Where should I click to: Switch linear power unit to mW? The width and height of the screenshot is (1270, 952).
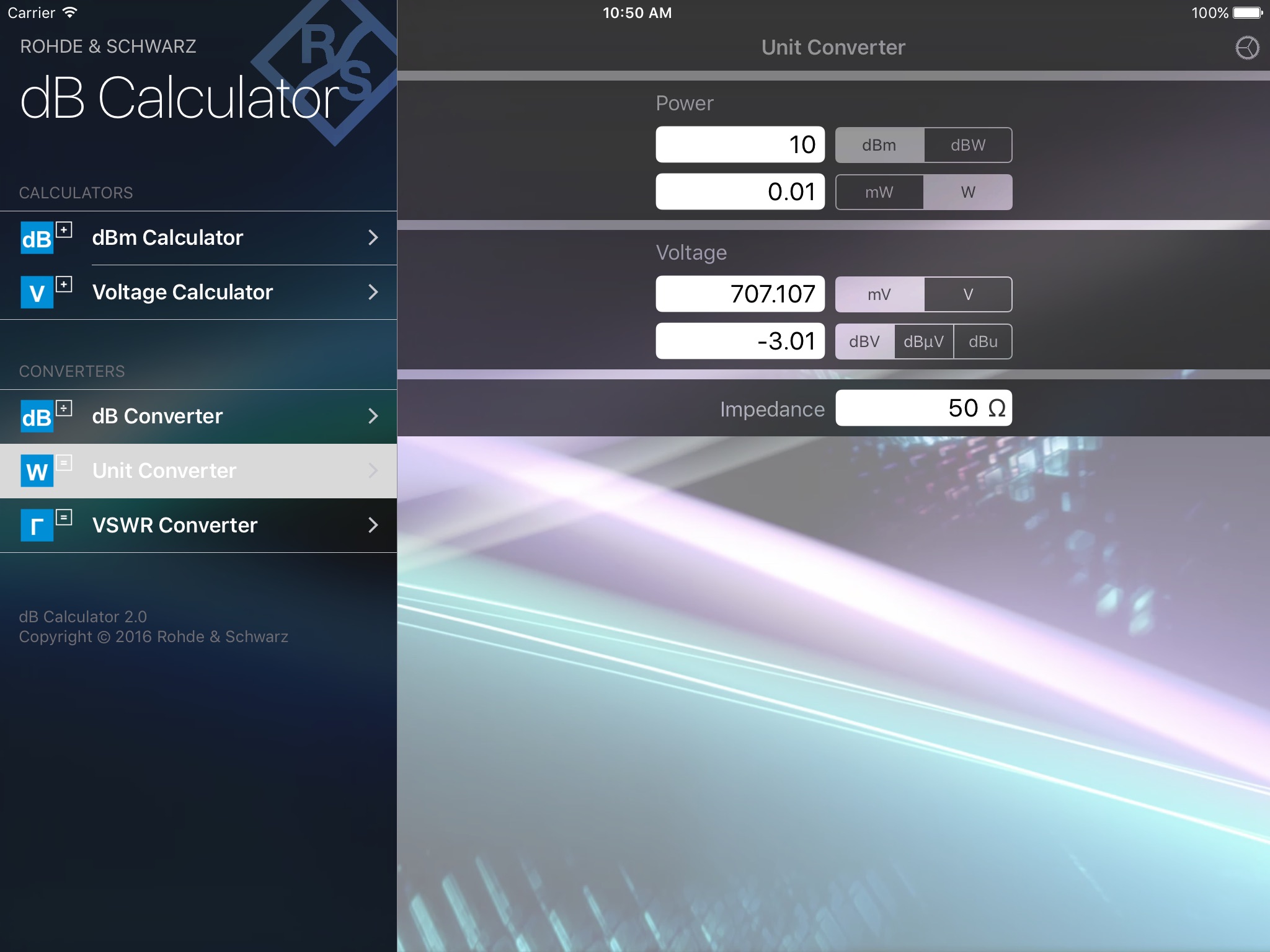point(879,192)
